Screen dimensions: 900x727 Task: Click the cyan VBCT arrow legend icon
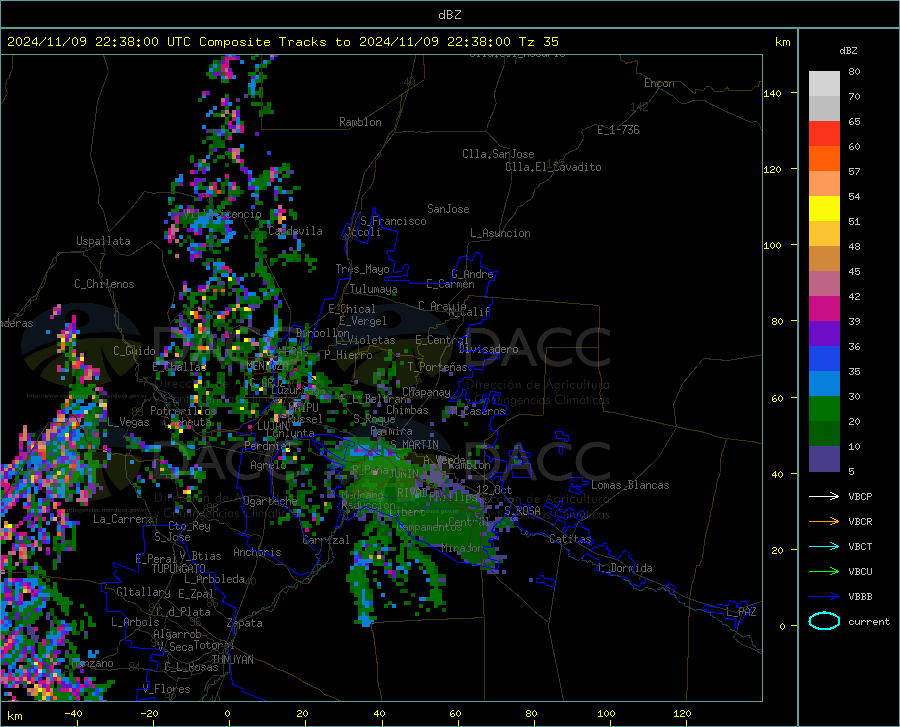pyautogui.click(x=824, y=546)
